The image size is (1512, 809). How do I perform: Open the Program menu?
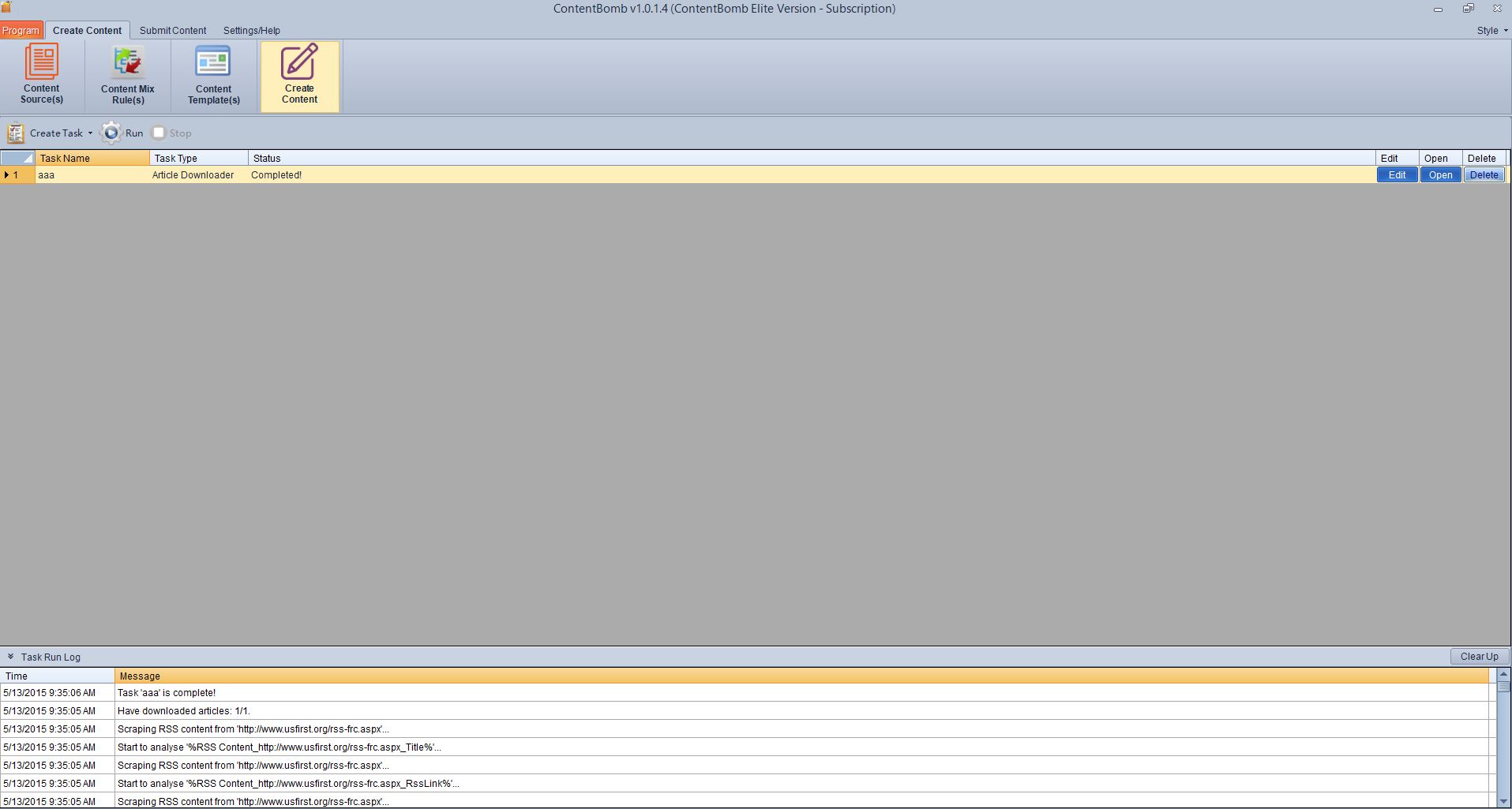(x=21, y=31)
